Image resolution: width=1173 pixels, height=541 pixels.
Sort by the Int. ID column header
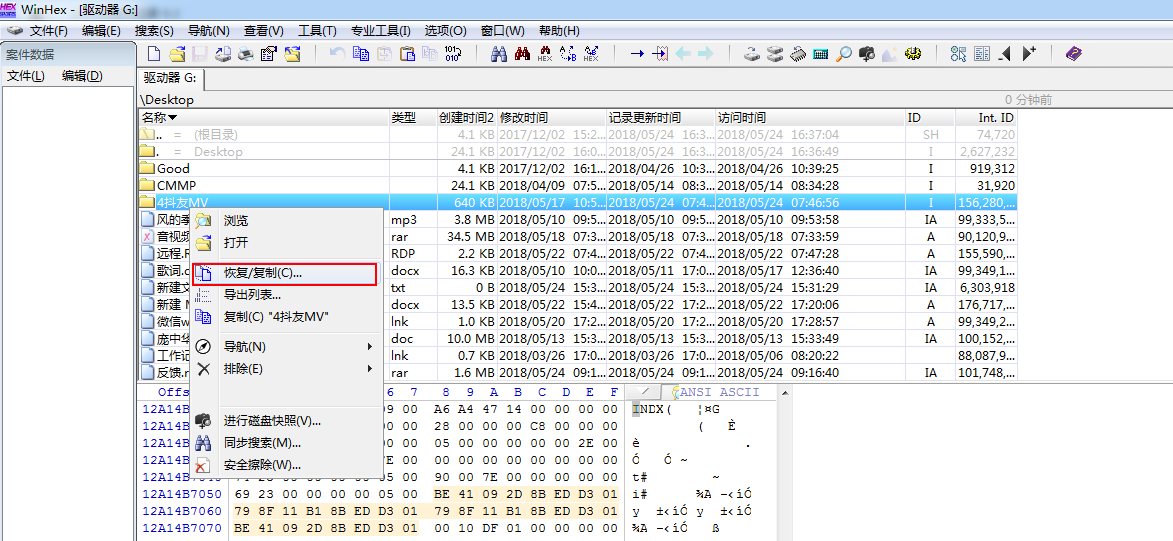click(x=986, y=118)
